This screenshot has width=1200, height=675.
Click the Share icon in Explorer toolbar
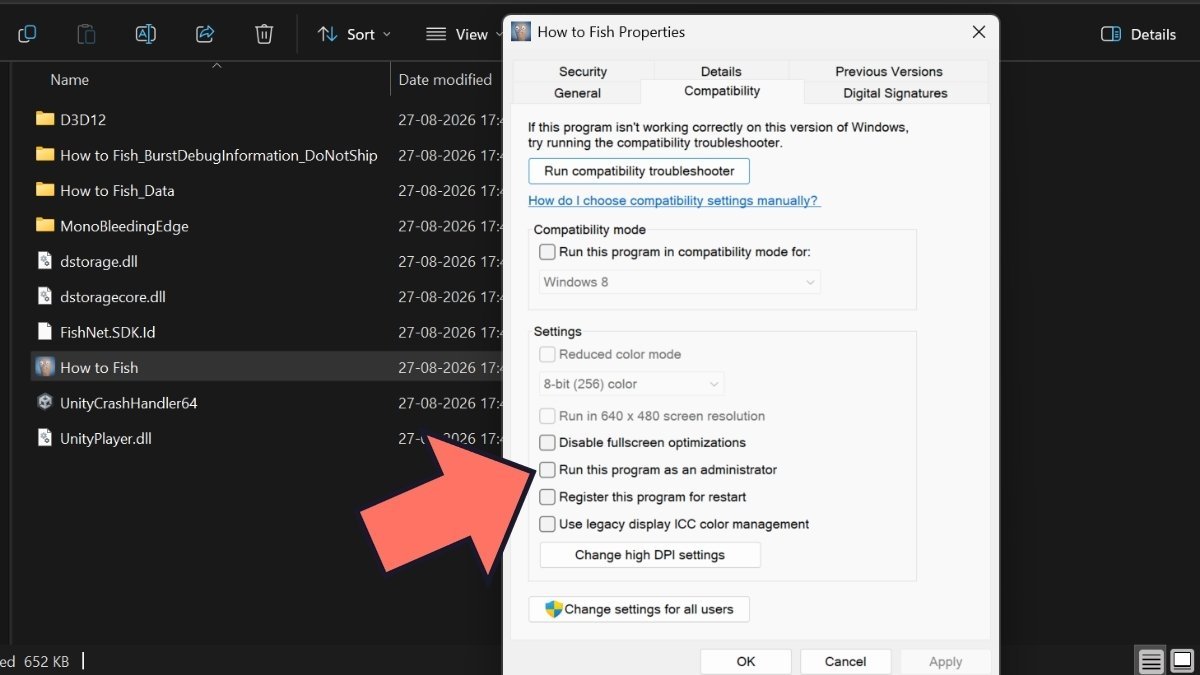coord(205,34)
